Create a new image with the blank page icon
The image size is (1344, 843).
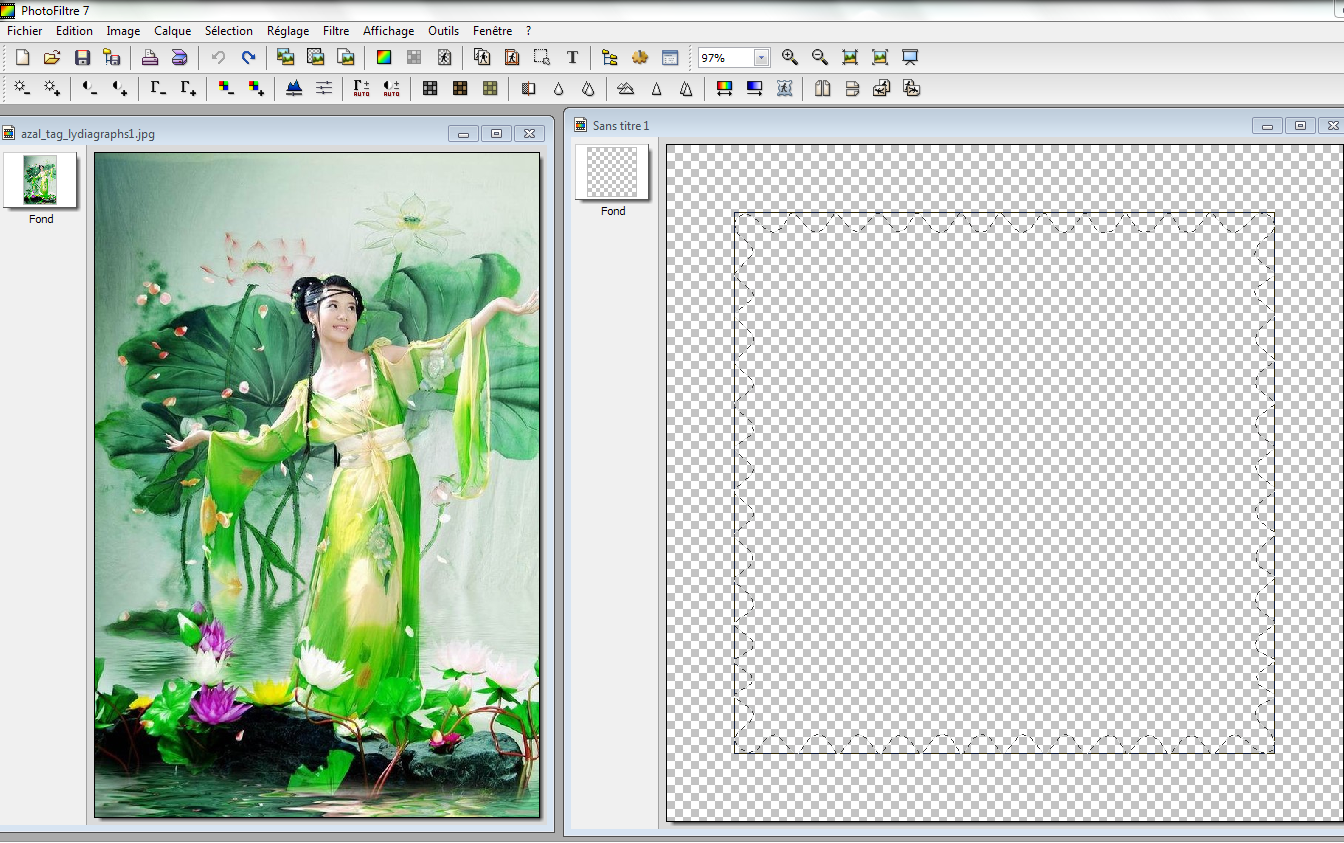point(22,58)
